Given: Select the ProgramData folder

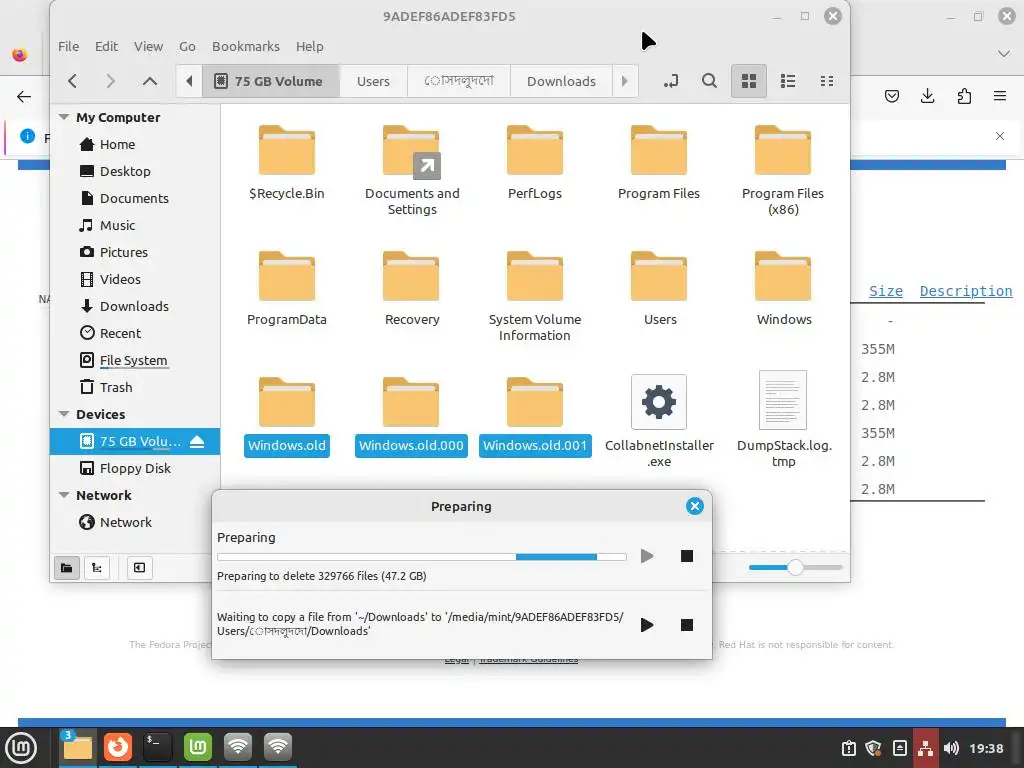Looking at the screenshot, I should (287, 288).
